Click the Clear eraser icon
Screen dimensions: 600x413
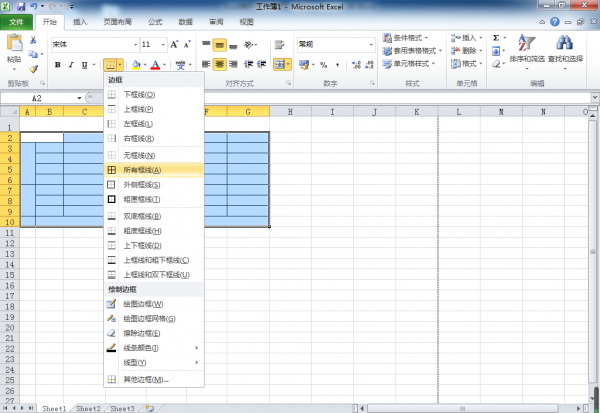(496, 64)
